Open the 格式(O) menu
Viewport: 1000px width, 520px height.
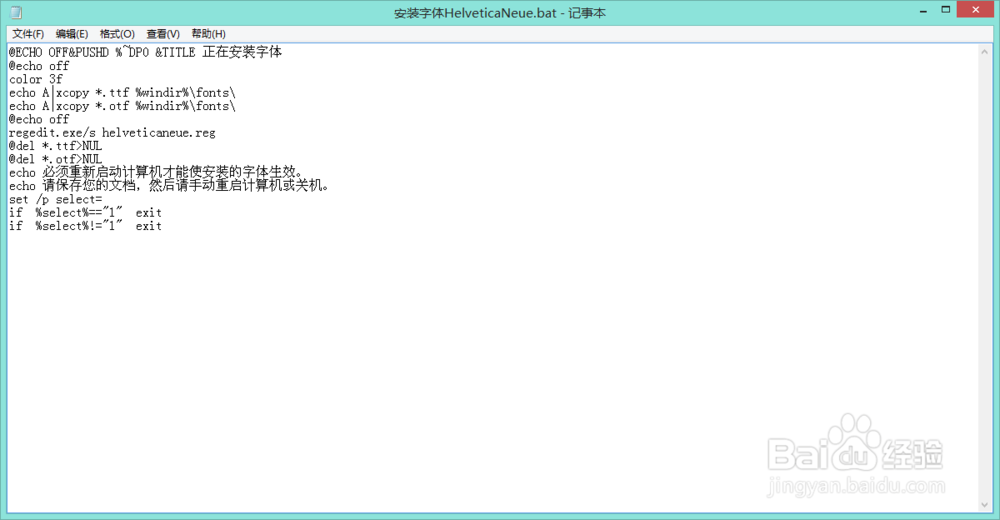pyautogui.click(x=117, y=34)
